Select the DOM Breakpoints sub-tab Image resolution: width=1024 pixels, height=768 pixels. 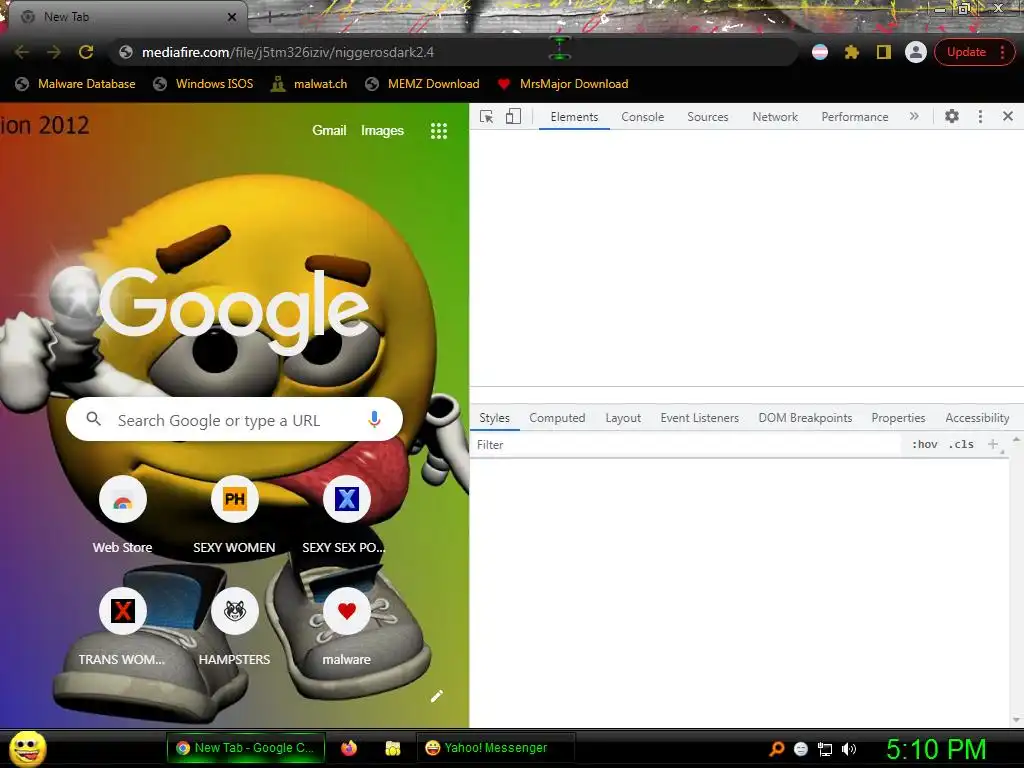[x=805, y=417]
